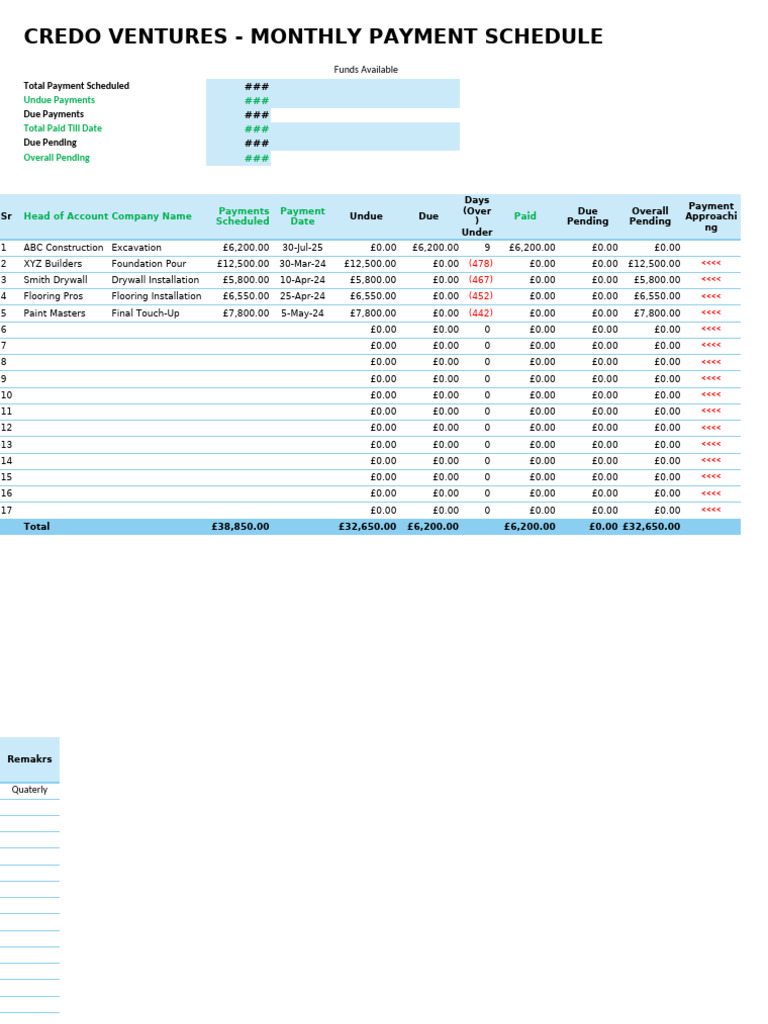This screenshot has width=768, height=1024.
Task: Click the Payments Scheduled column header
Action: click(243, 216)
